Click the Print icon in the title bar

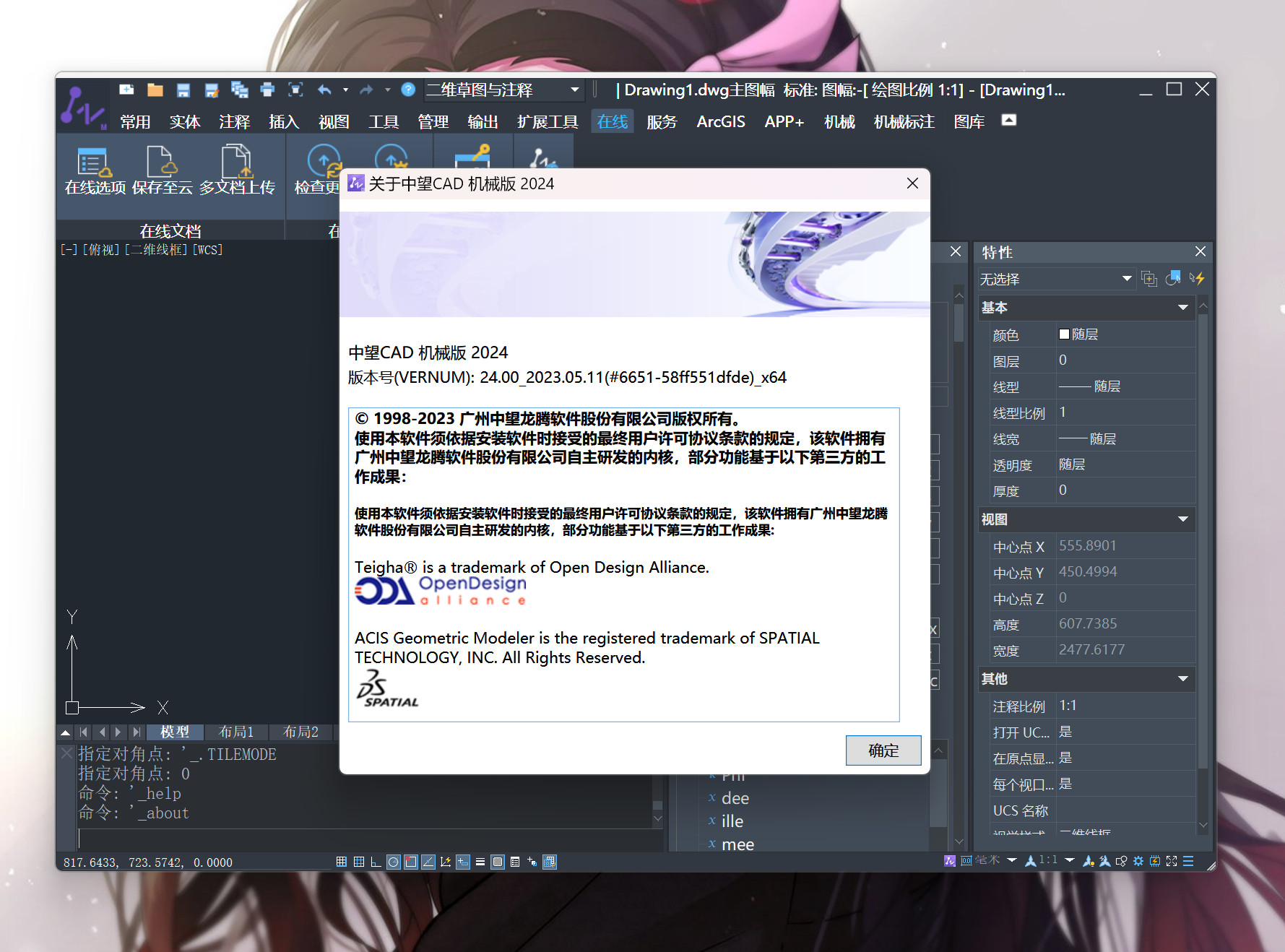[x=267, y=90]
